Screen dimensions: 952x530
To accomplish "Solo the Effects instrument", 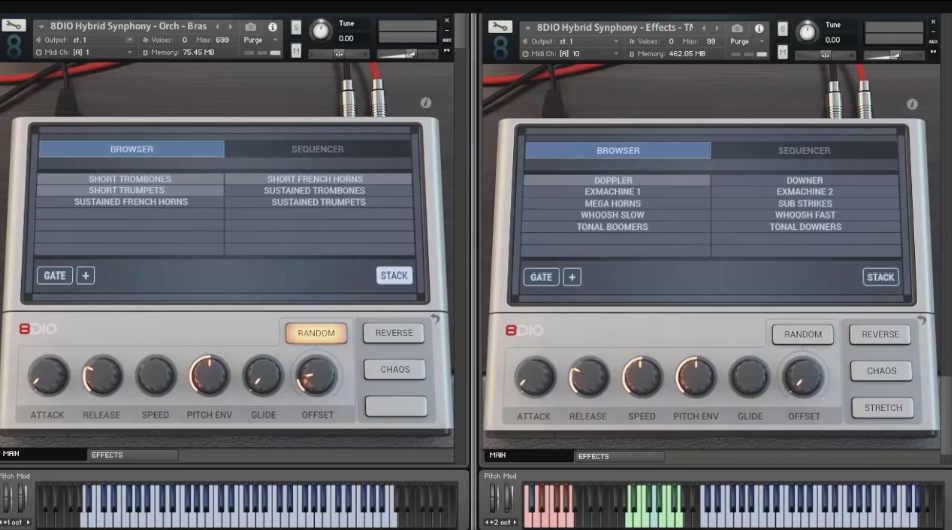I will pos(783,29).
